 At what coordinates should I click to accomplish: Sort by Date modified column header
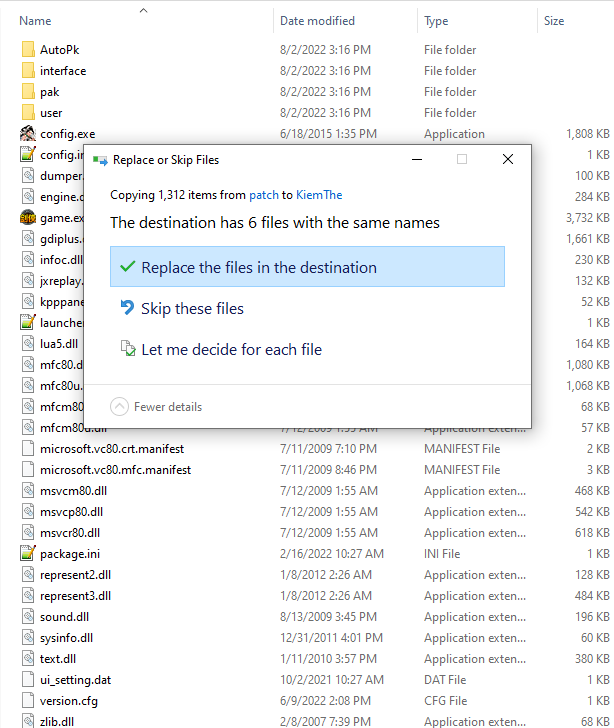click(x=318, y=21)
